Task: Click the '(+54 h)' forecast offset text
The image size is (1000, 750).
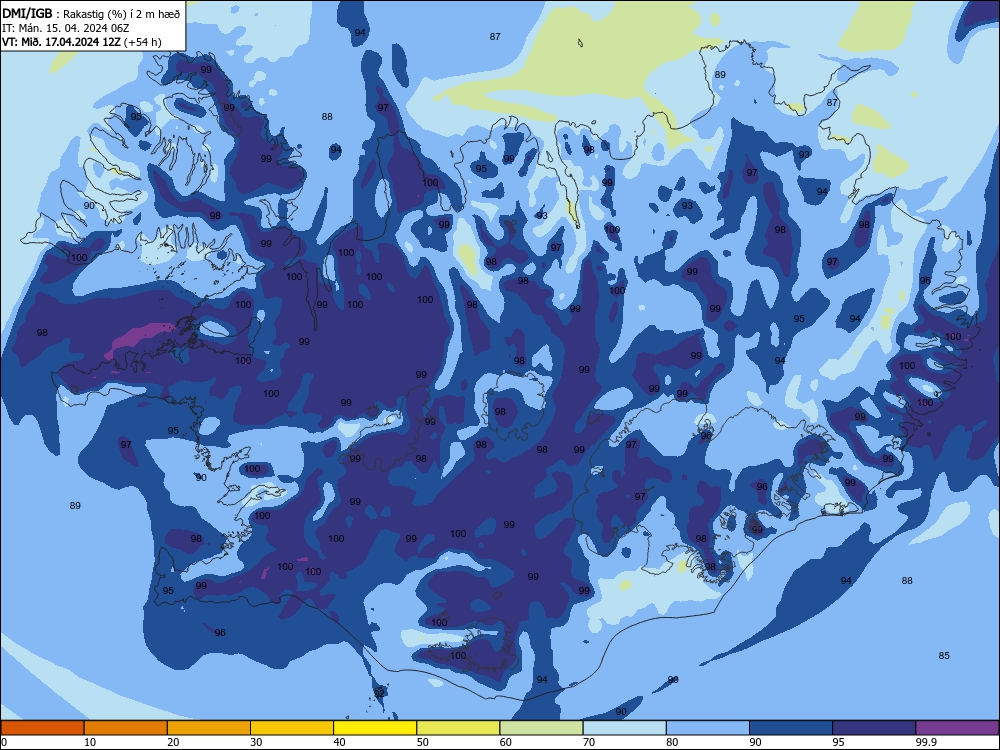Action: pos(143,42)
